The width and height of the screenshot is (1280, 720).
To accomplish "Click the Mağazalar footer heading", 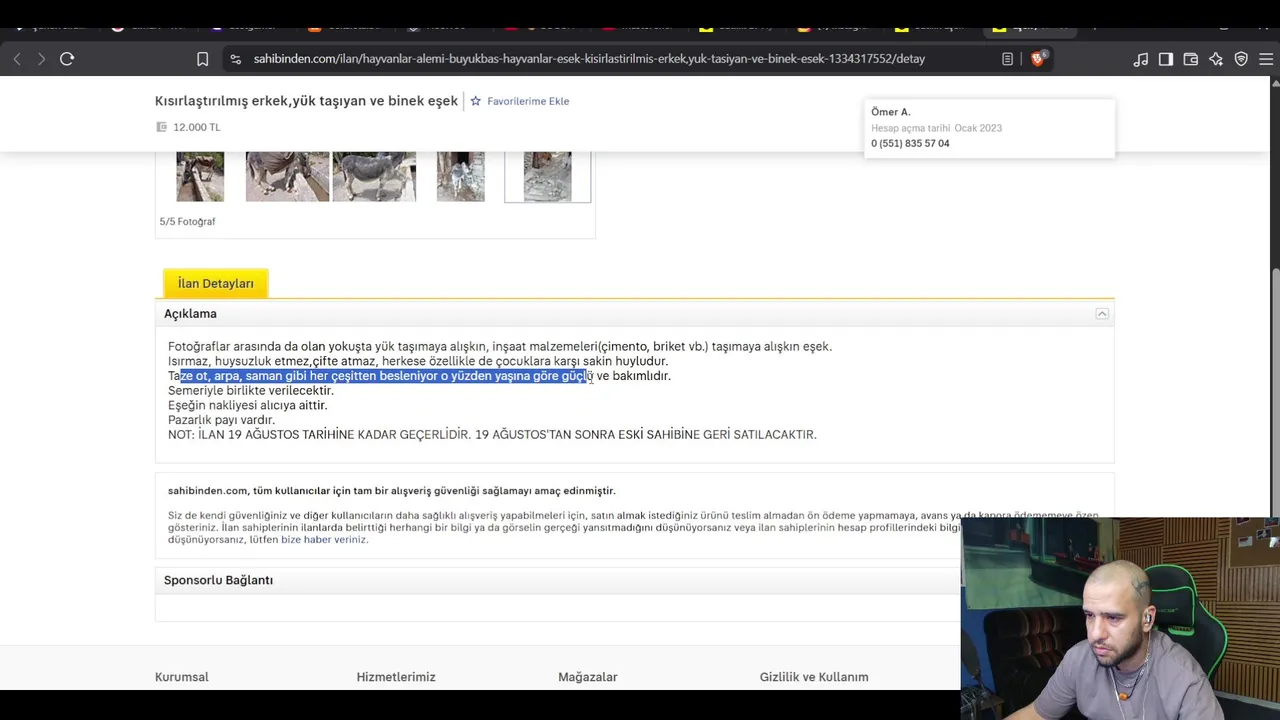I will point(588,677).
